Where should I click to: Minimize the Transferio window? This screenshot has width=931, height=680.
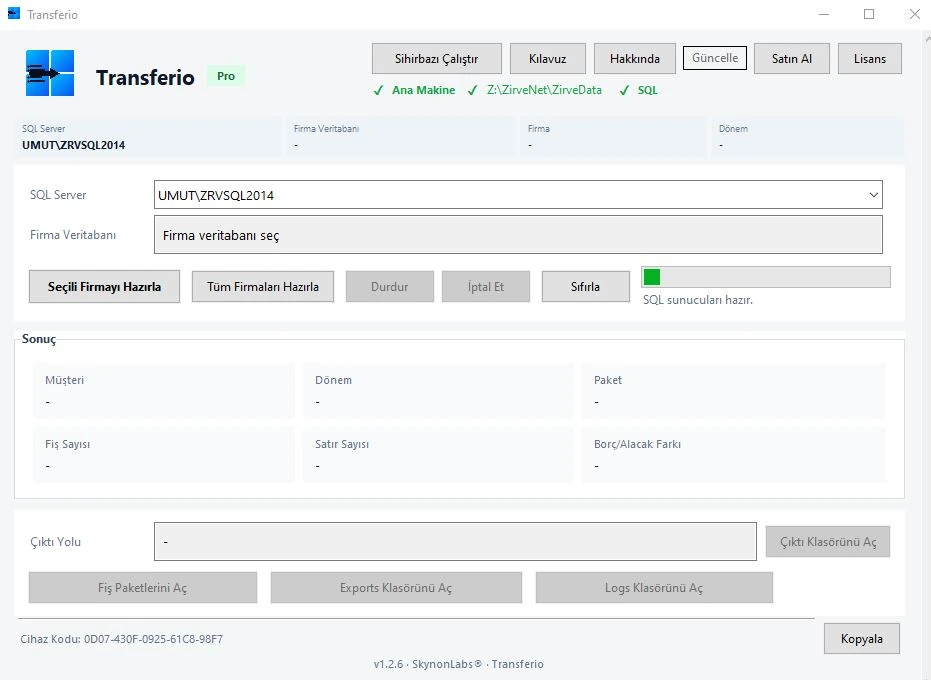coord(824,14)
